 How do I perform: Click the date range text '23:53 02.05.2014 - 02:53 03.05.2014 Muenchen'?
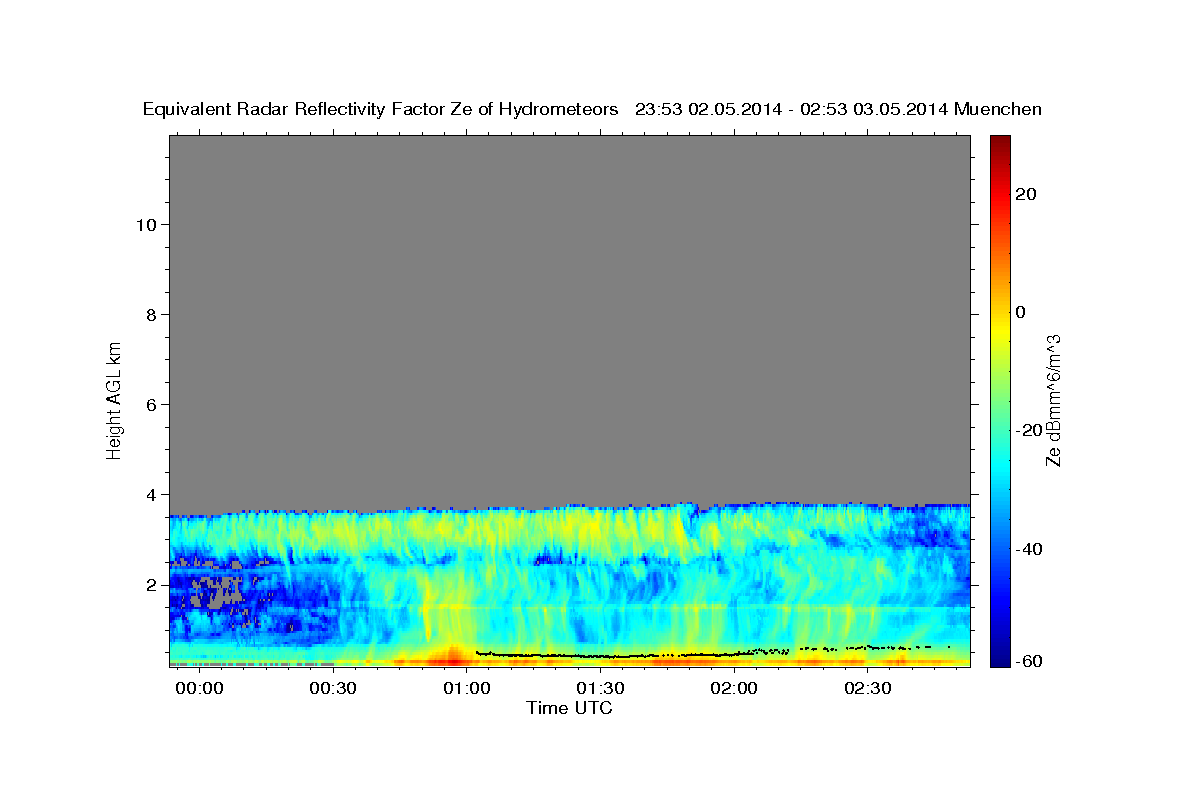(x=838, y=110)
